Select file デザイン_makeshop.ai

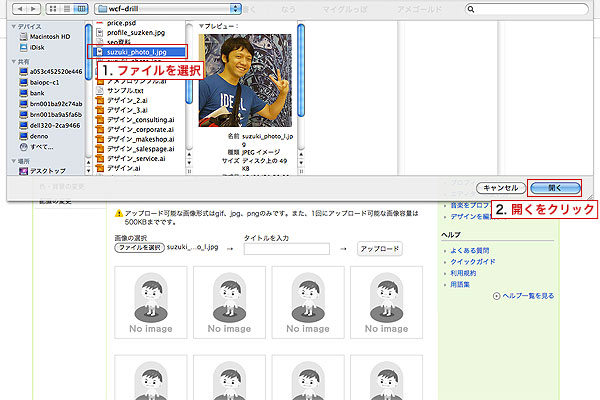click(x=135, y=139)
